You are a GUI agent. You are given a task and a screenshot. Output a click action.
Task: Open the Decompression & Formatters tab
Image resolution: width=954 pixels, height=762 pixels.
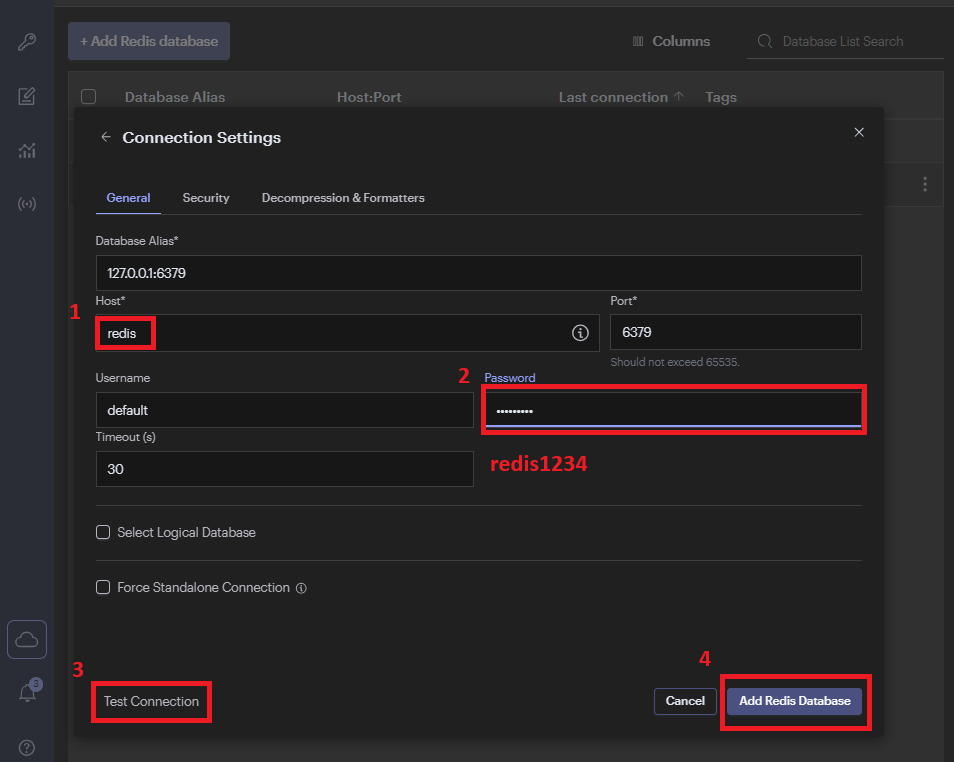(343, 198)
